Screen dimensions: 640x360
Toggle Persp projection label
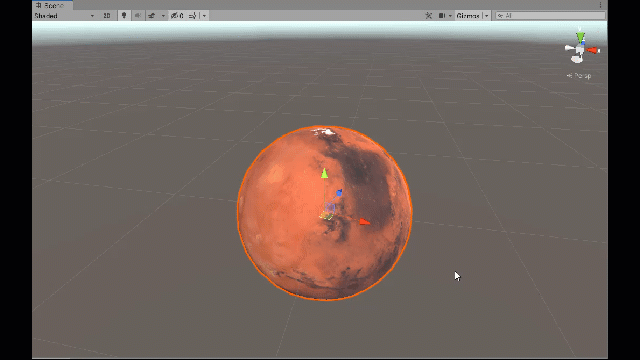[579, 76]
